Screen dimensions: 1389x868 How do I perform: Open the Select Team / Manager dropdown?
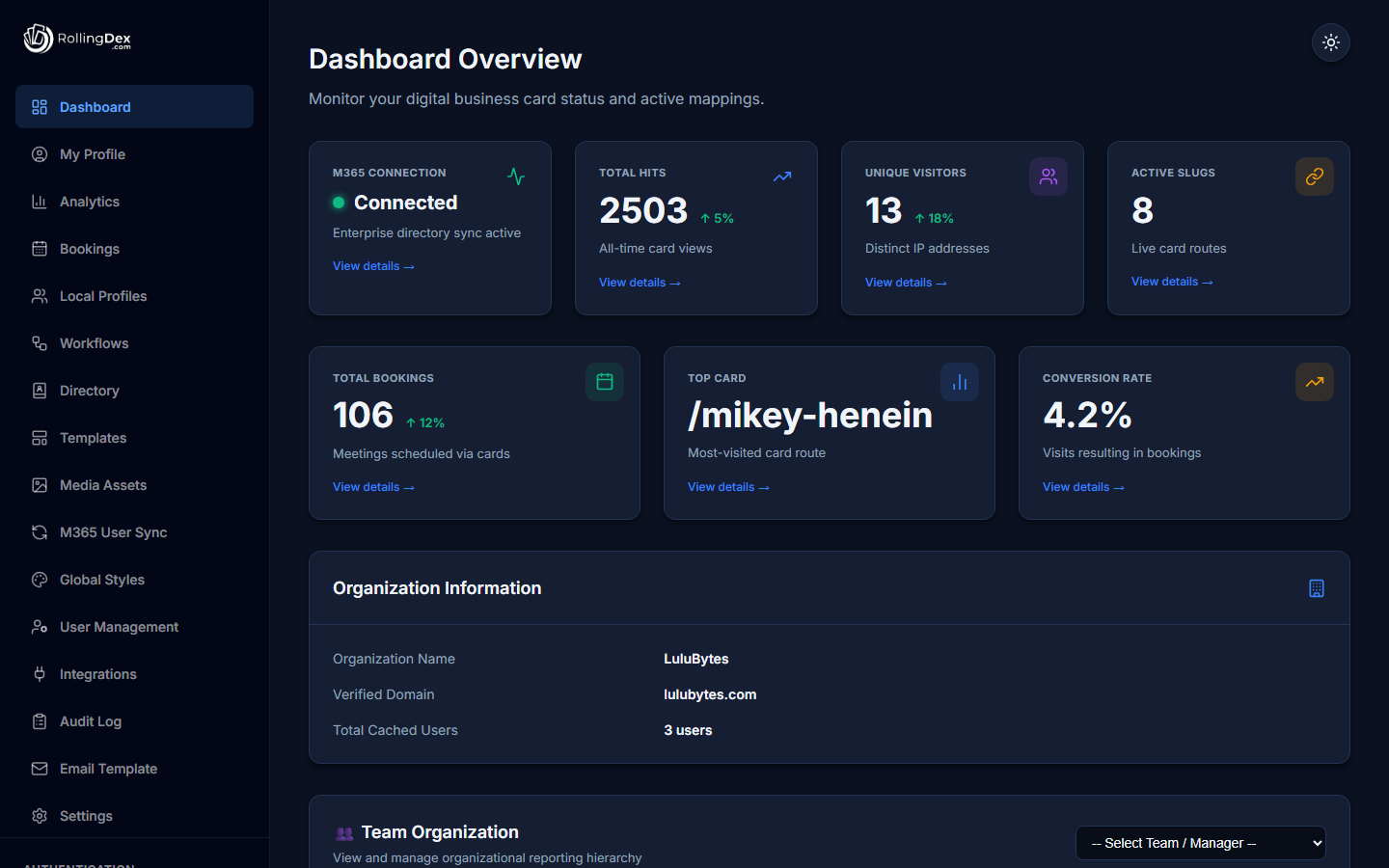[x=1201, y=843]
